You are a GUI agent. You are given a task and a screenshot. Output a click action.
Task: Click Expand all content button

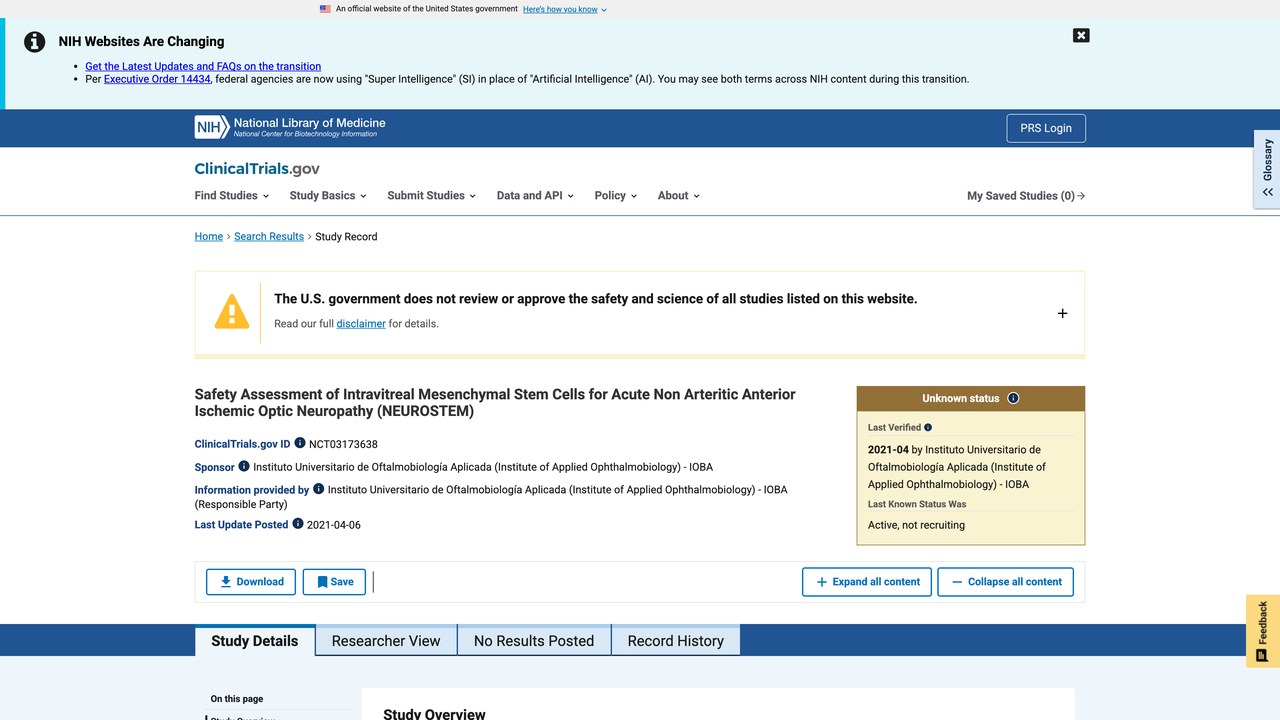pos(867,582)
